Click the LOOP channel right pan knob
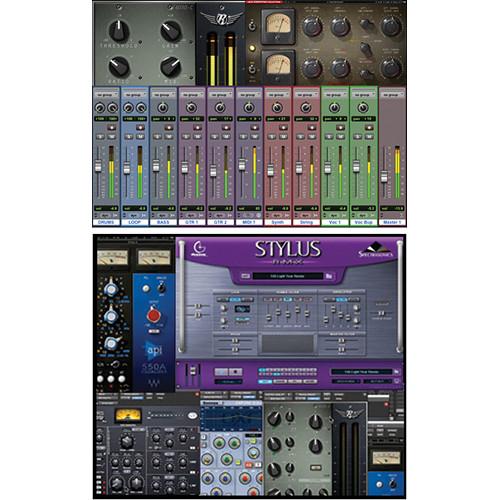Image resolution: width=500 pixels, height=500 pixels. 141,108
